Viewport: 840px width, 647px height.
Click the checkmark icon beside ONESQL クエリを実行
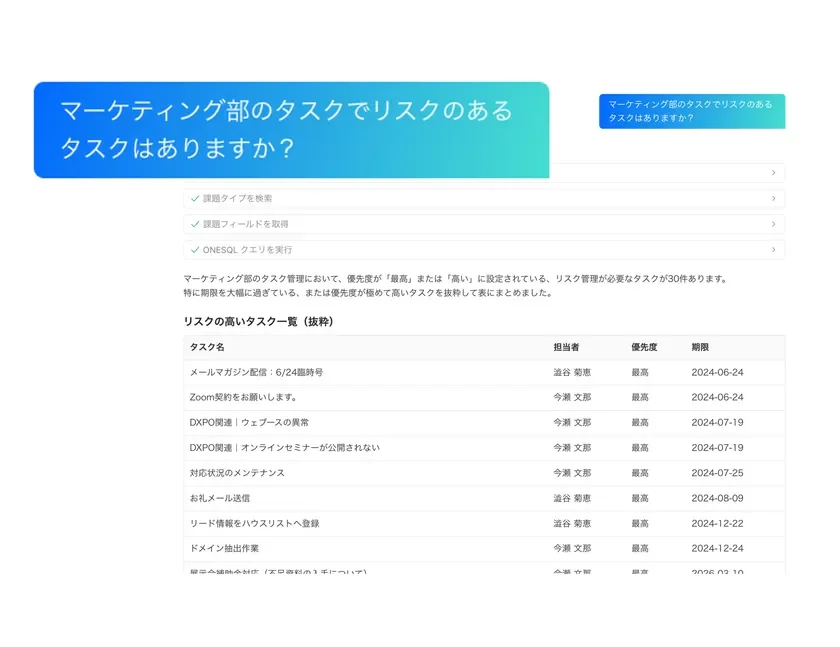tap(194, 249)
